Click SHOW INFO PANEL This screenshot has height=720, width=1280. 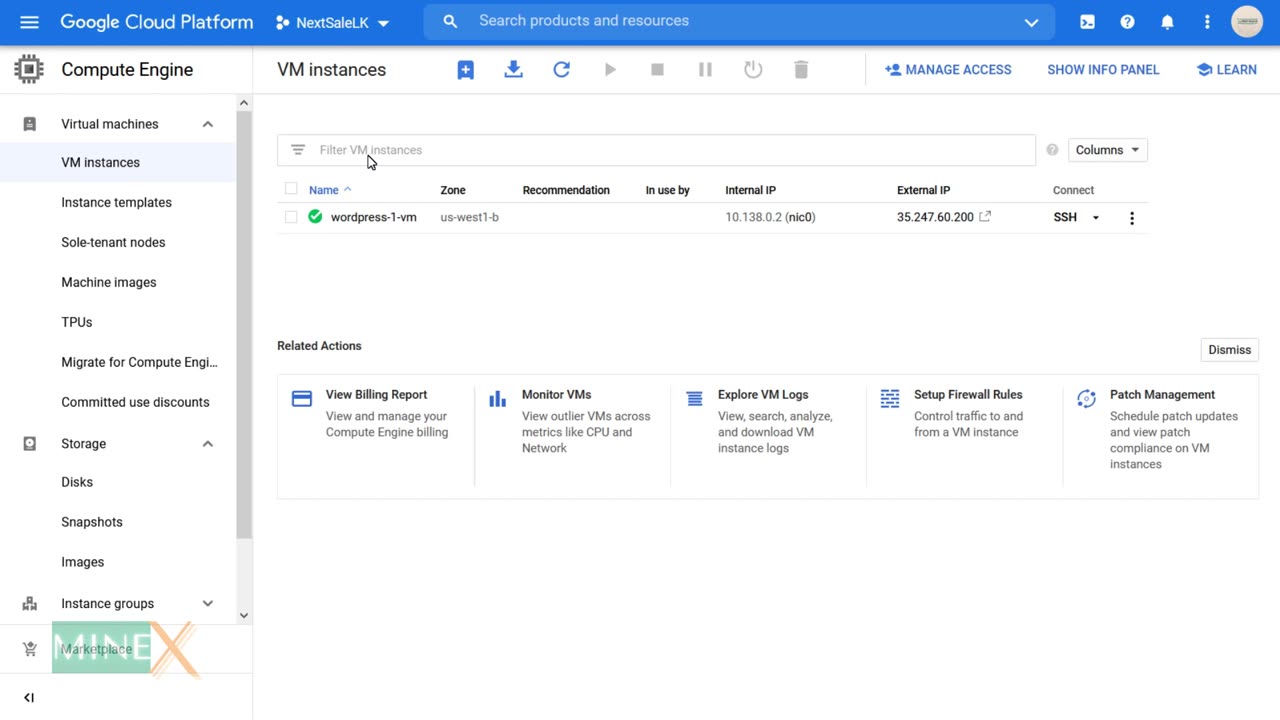(x=1103, y=70)
